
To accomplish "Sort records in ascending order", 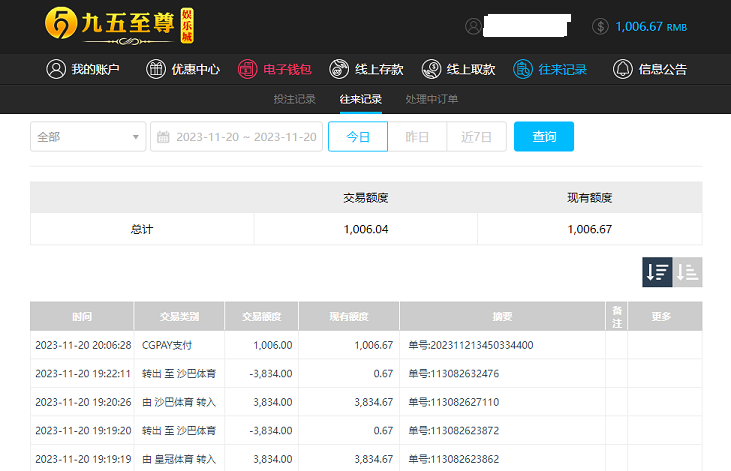I will pyautogui.click(x=687, y=272).
